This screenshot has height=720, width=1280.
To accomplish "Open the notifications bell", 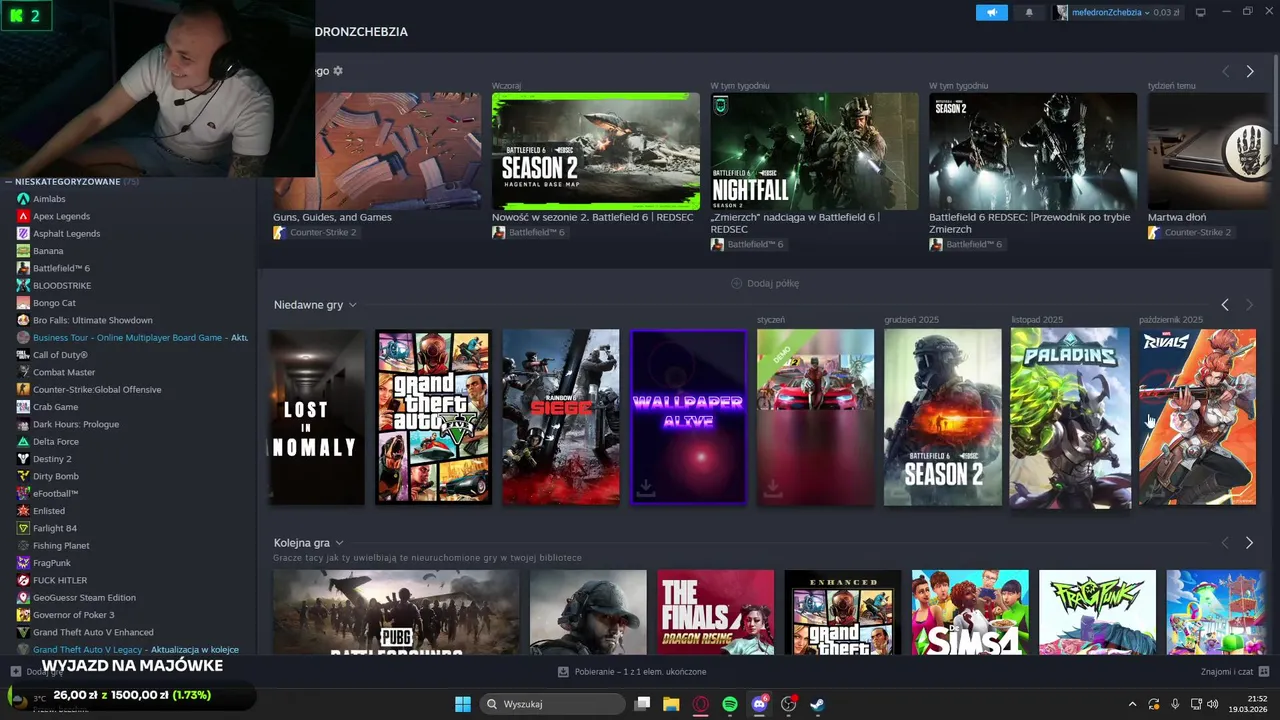I will tap(1029, 12).
